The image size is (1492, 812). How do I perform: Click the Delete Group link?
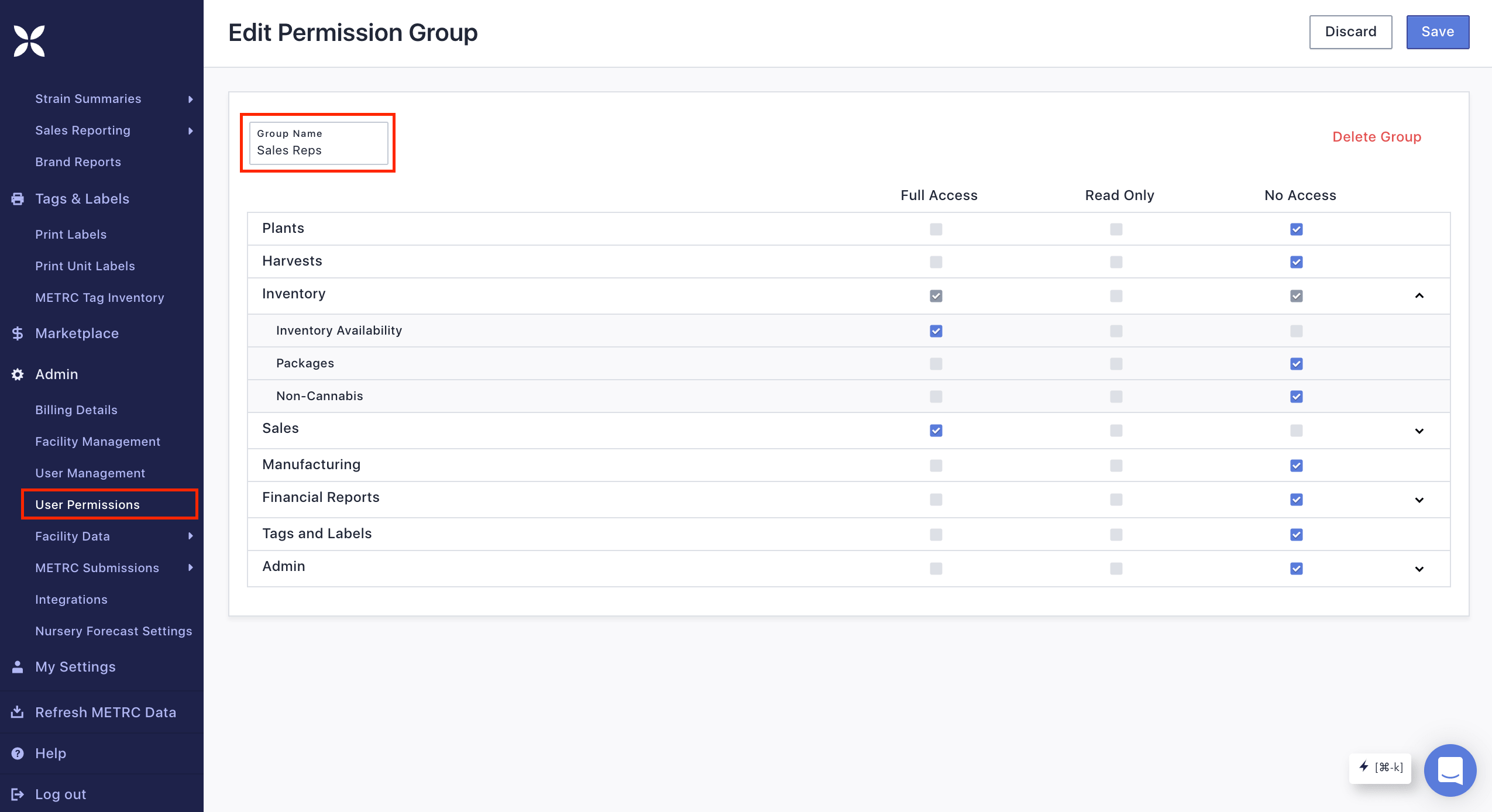pyautogui.click(x=1376, y=137)
